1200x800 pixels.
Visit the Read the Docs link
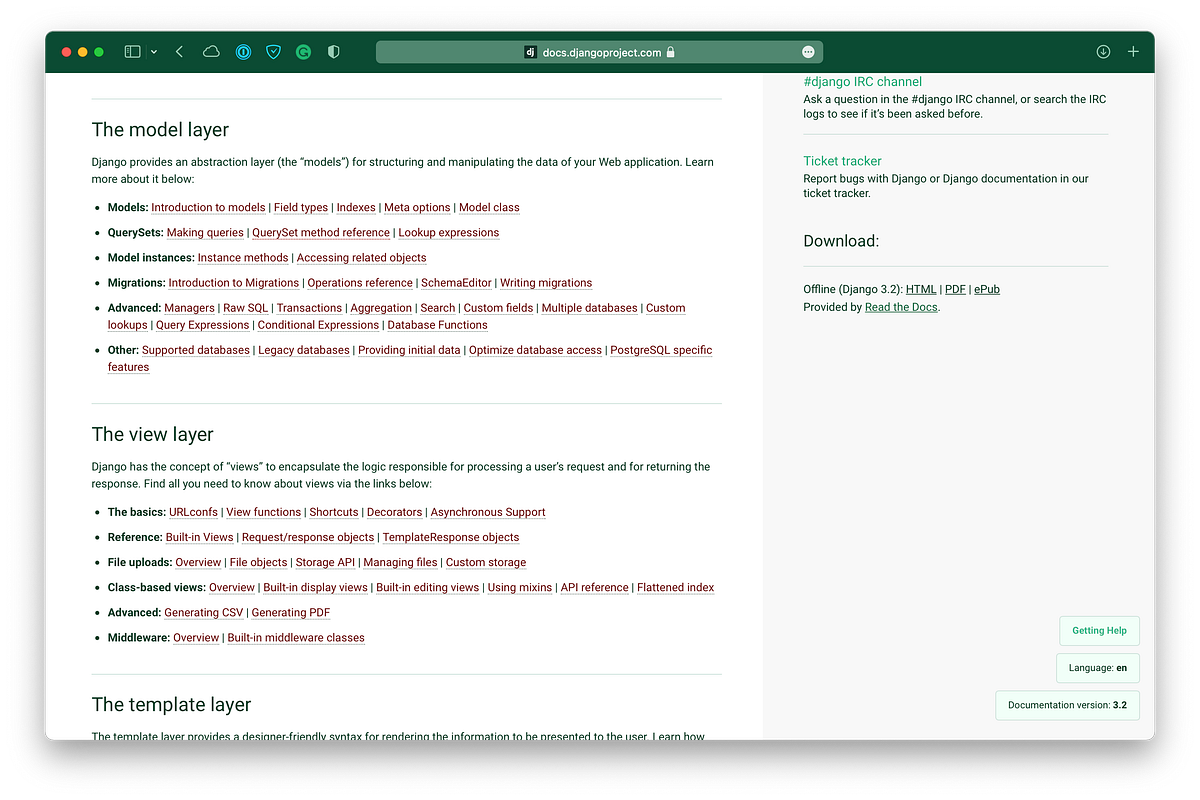[x=900, y=307]
